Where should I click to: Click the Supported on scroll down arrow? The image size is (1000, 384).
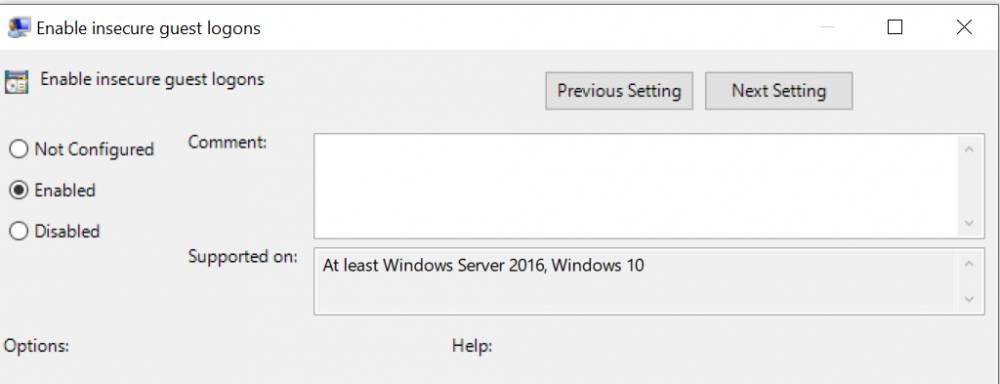pos(969,299)
